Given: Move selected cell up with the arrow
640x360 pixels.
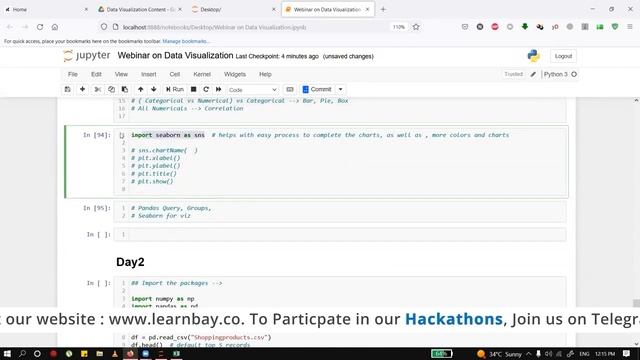Looking at the screenshot, I should (140, 89).
